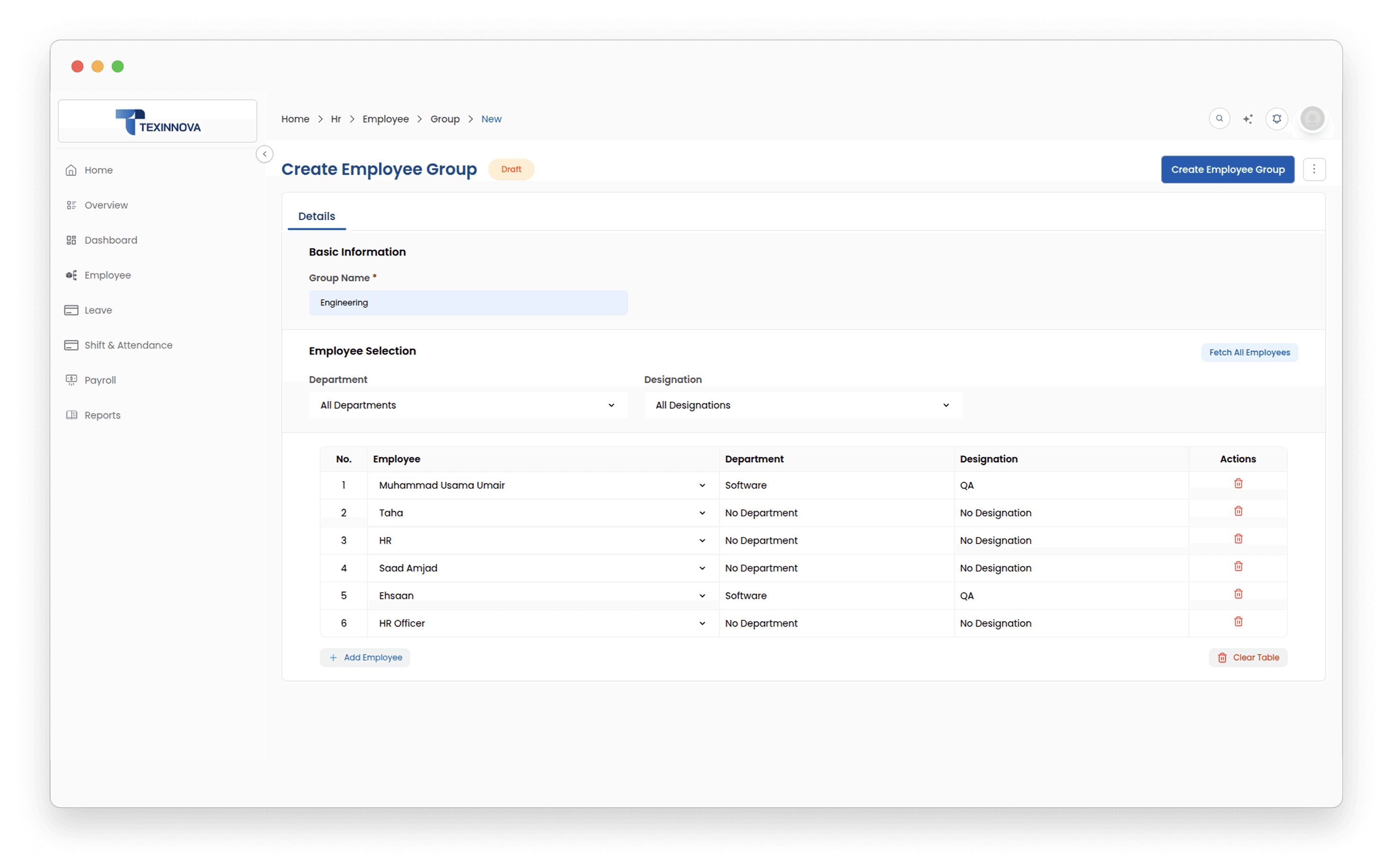Image resolution: width=1393 pixels, height=868 pixels.
Task: Open the All Departments dropdown
Action: point(468,405)
